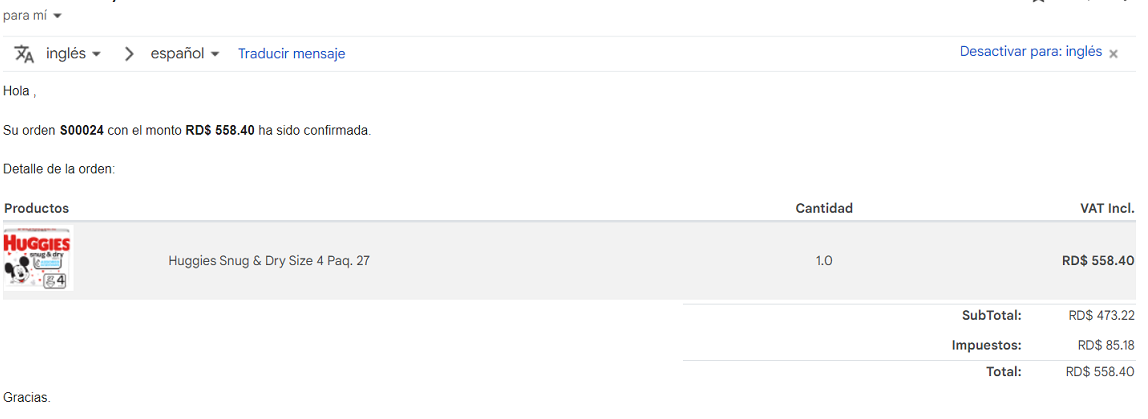
Task: Expand the 'para mí' recipient details
Action: click(57, 16)
